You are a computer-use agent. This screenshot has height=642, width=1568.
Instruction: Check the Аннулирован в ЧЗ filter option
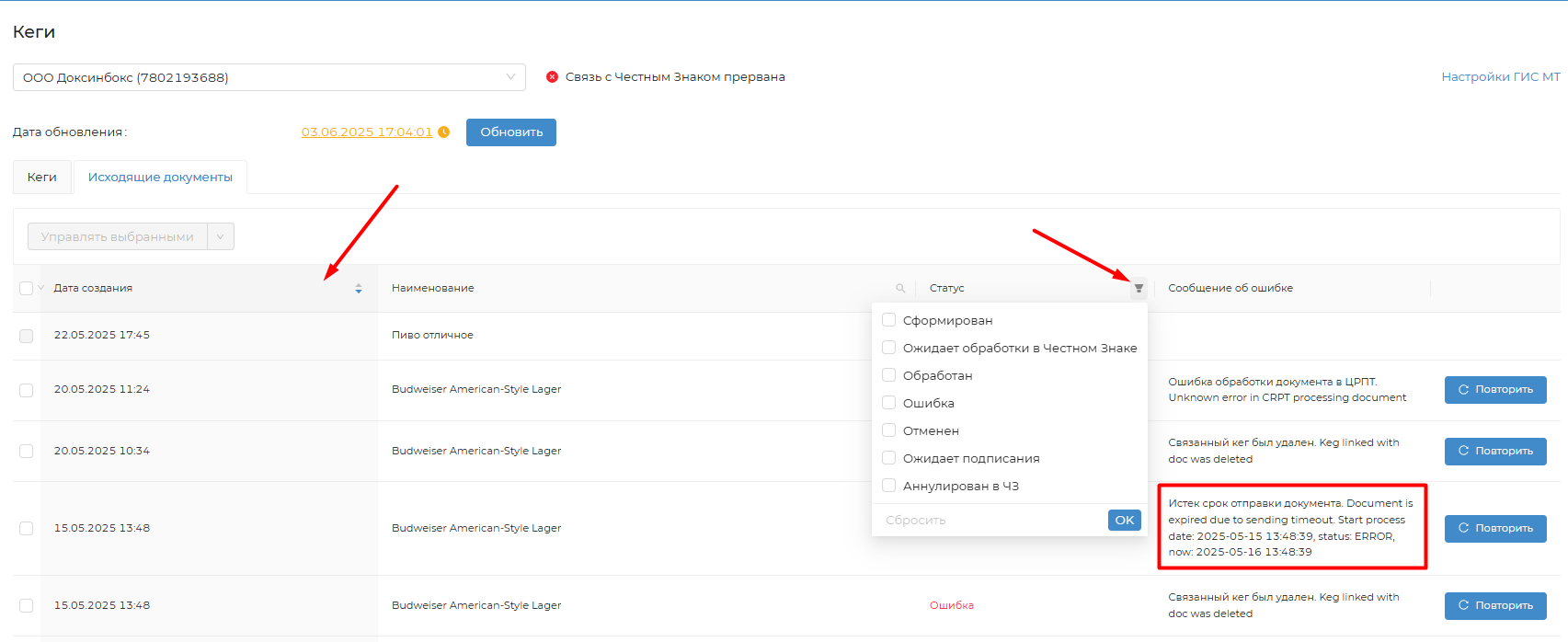pyautogui.click(x=888, y=486)
